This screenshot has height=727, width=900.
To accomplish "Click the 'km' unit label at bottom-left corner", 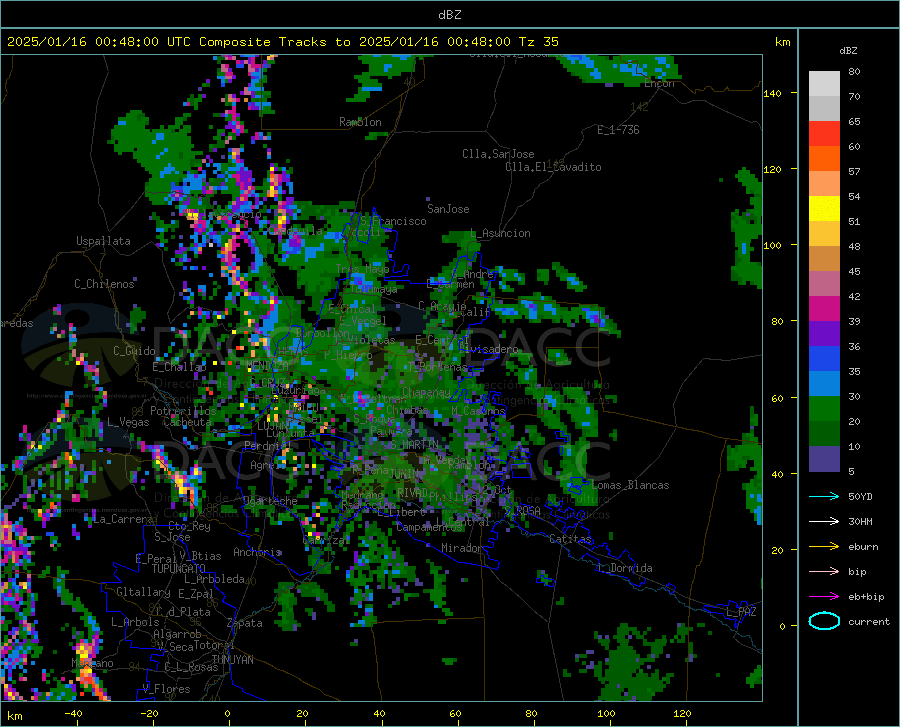I will [x=14, y=716].
